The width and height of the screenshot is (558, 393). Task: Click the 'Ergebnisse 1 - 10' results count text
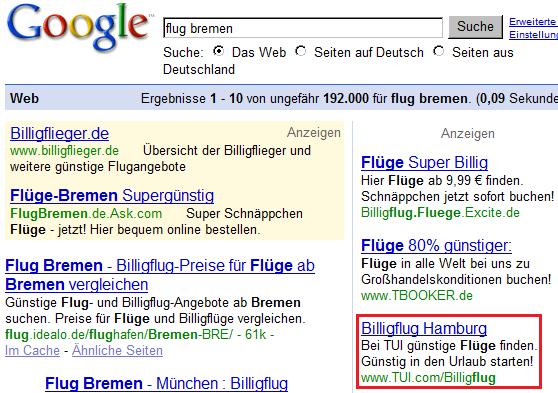[x=192, y=99]
